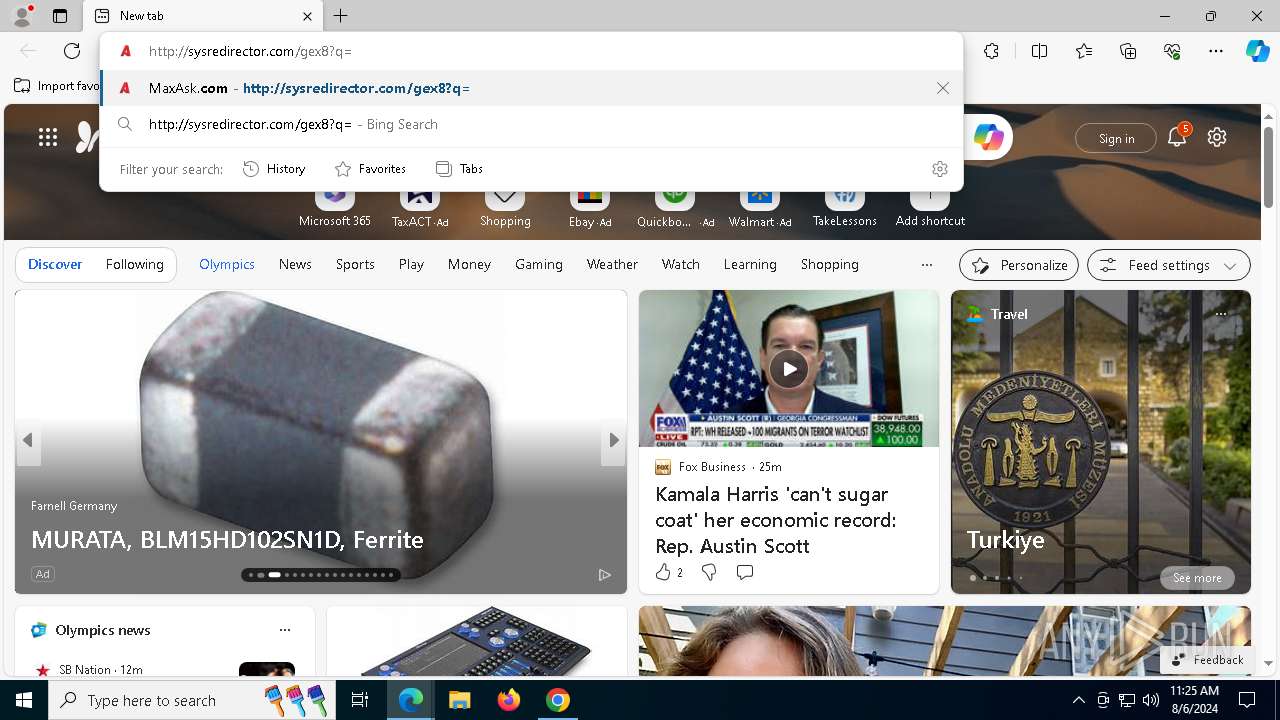Switch to the Discover feed tab
Screen dimensions: 1280x720
(55, 264)
